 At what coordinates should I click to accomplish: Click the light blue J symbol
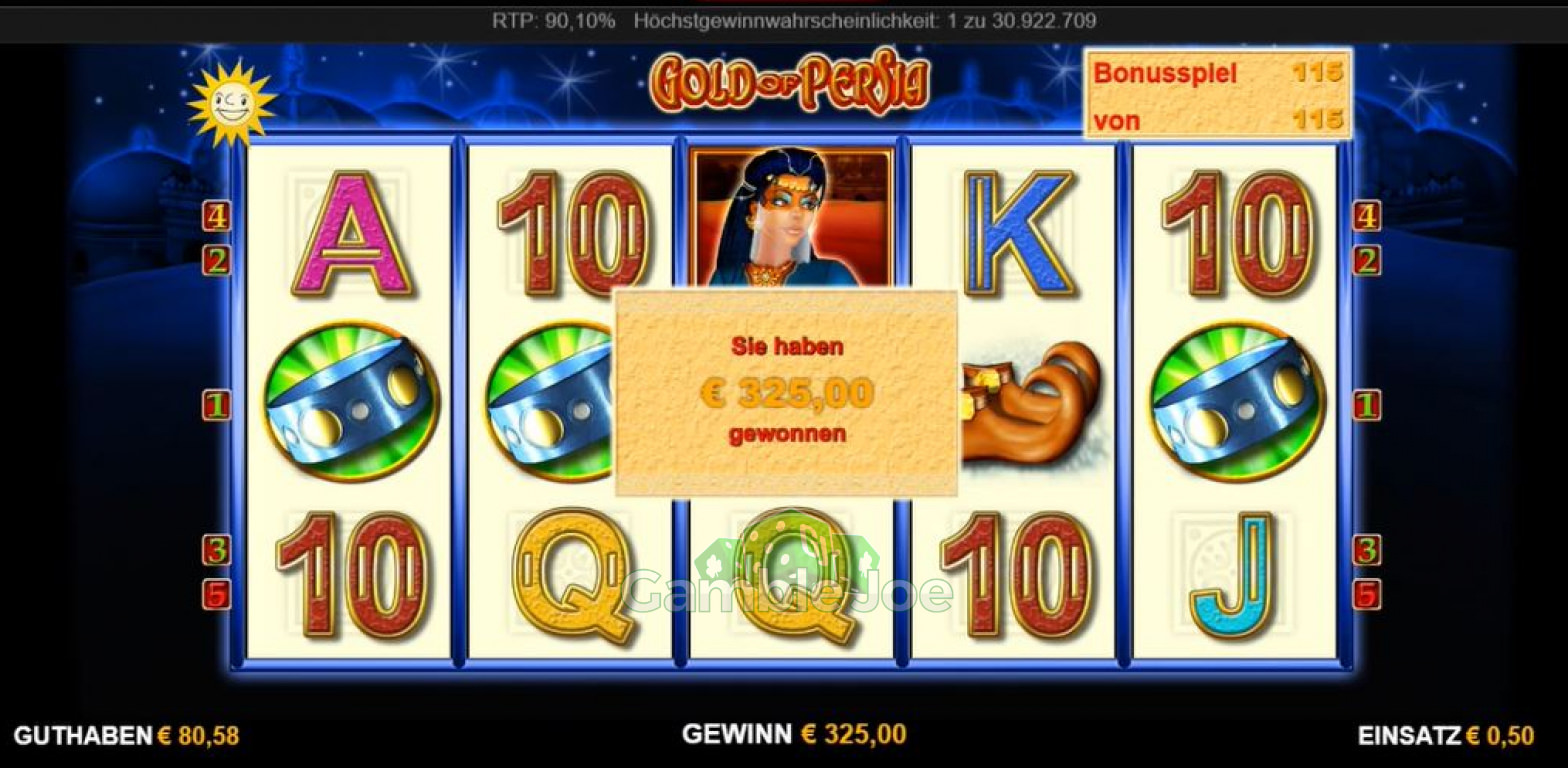click(x=1233, y=574)
